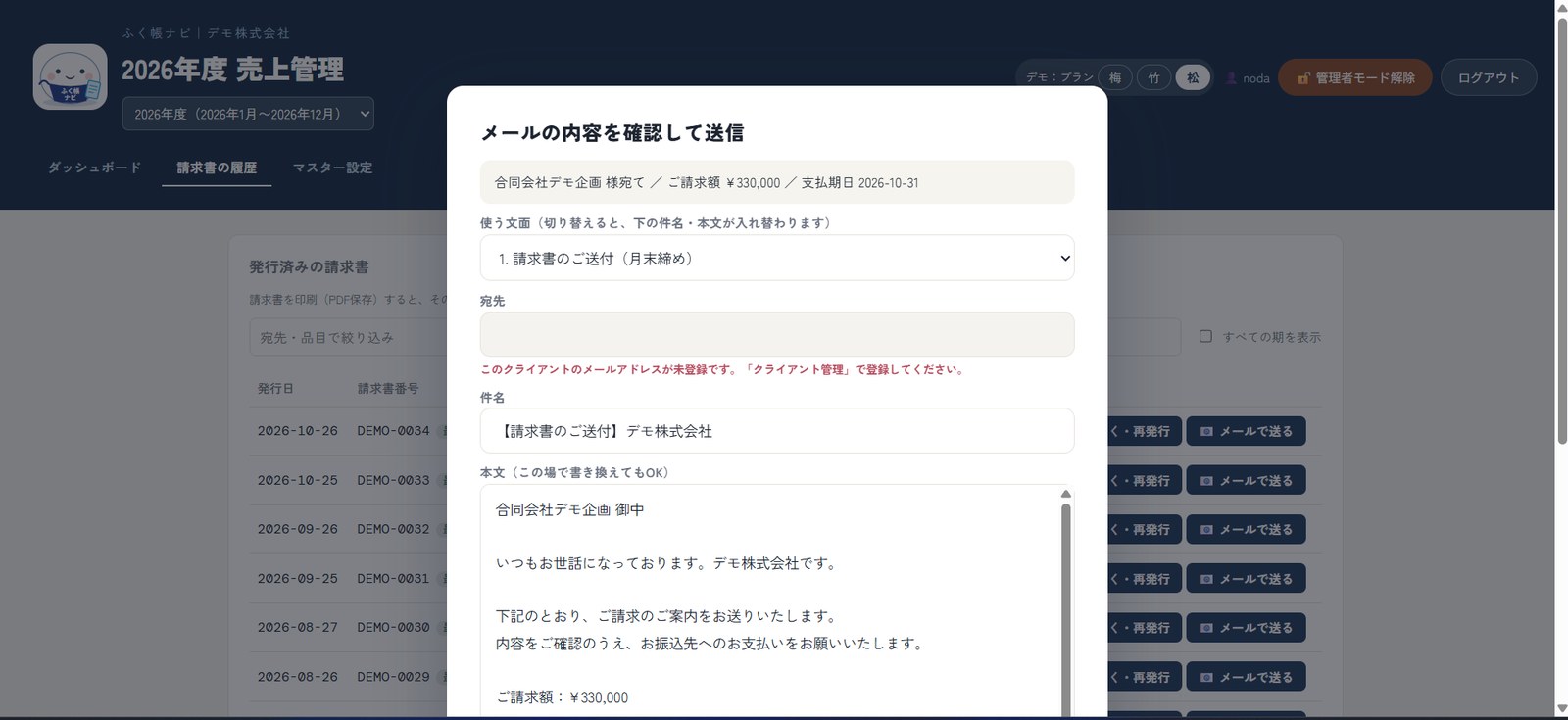This screenshot has height=720, width=1568.
Task: Go to the マスター設定 tab
Action: 332,168
